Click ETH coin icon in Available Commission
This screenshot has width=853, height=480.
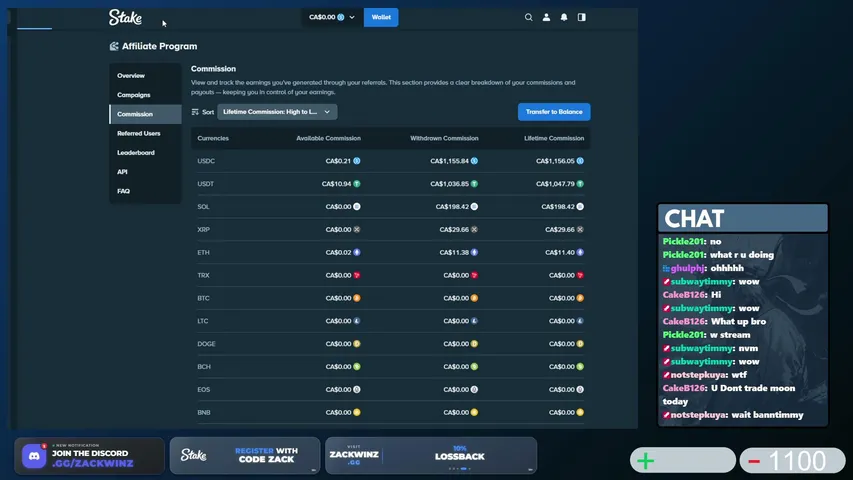click(x=357, y=253)
